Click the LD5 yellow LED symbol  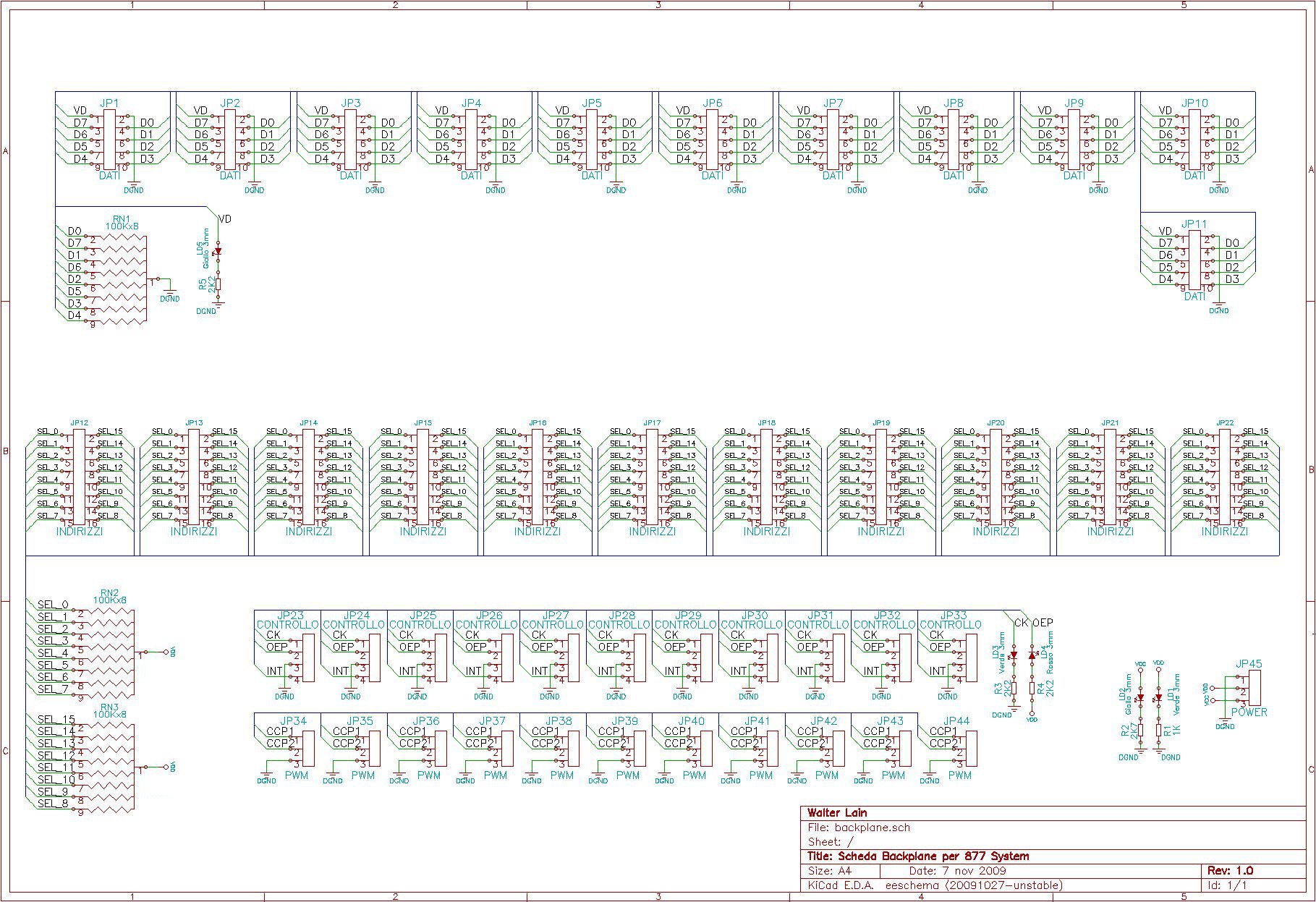[217, 252]
